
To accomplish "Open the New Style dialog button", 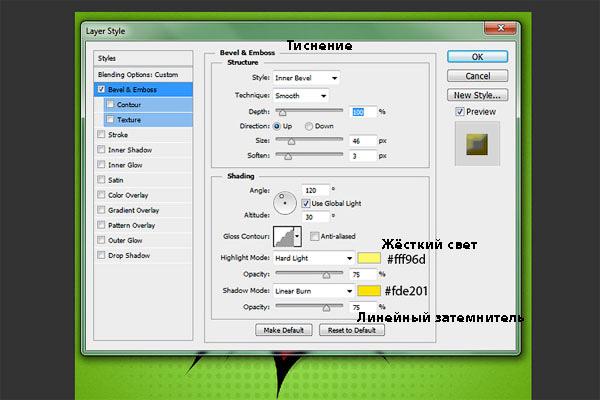I will 477,95.
